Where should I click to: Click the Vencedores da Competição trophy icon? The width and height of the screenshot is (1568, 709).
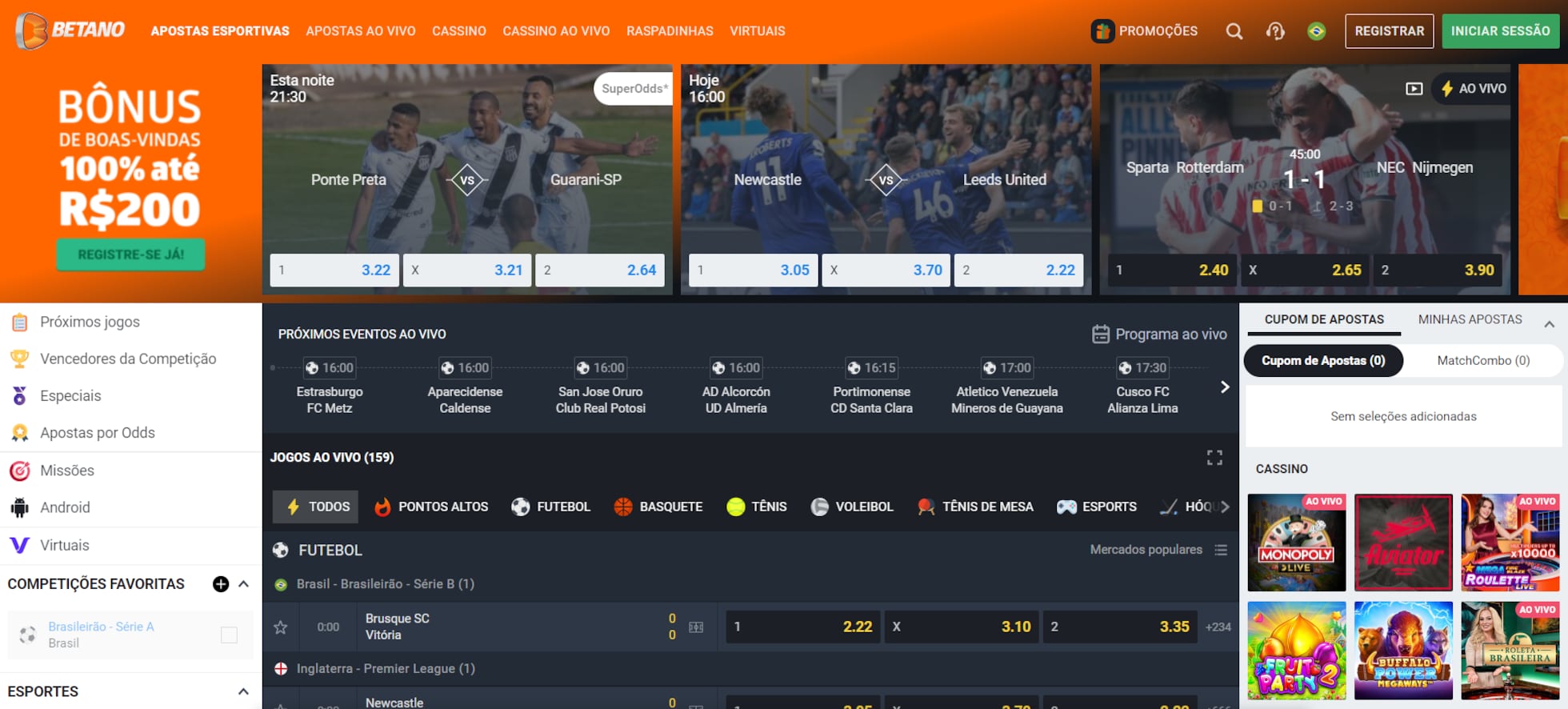(19, 359)
